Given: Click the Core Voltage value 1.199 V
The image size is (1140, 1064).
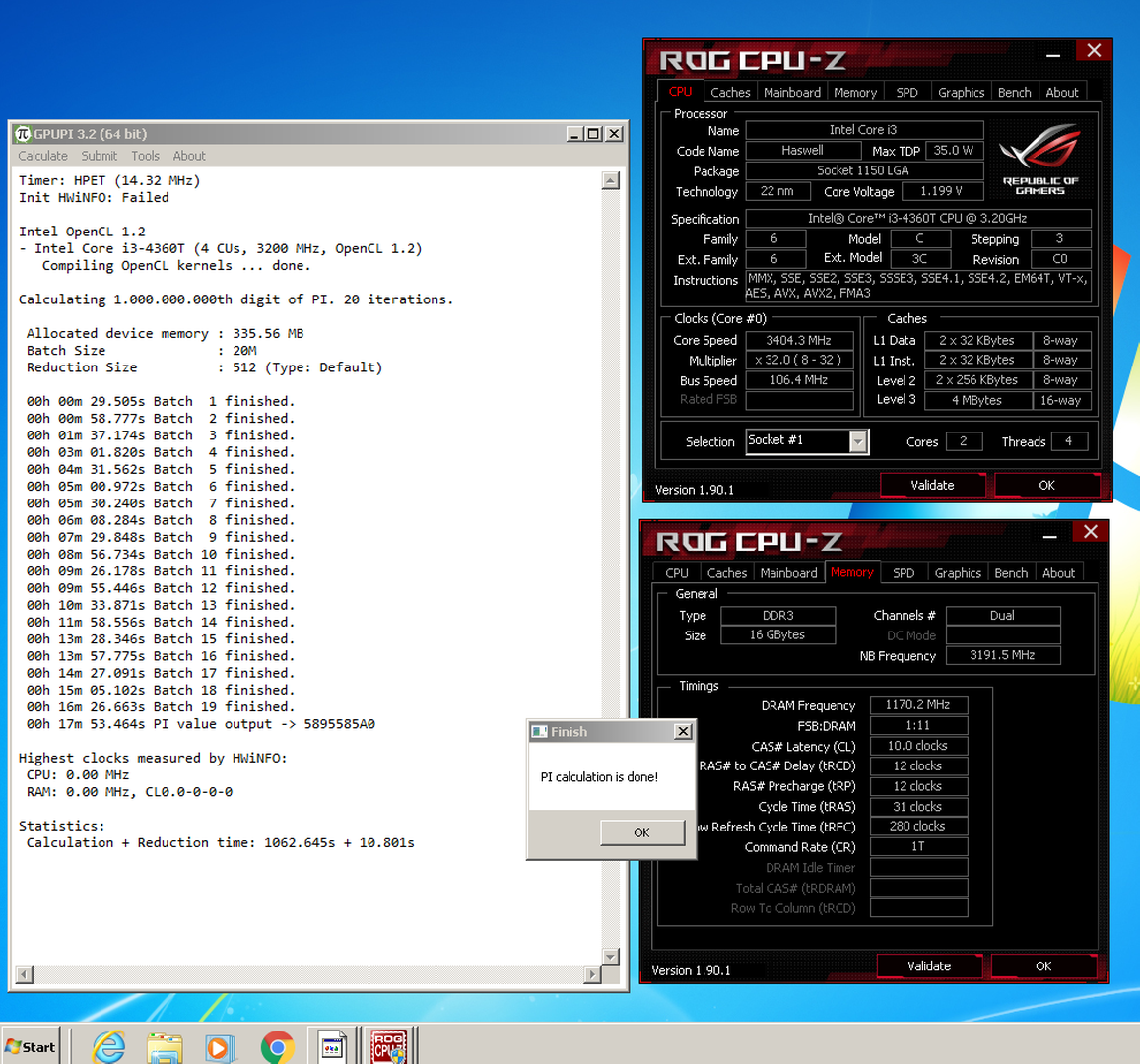Looking at the screenshot, I should (942, 191).
